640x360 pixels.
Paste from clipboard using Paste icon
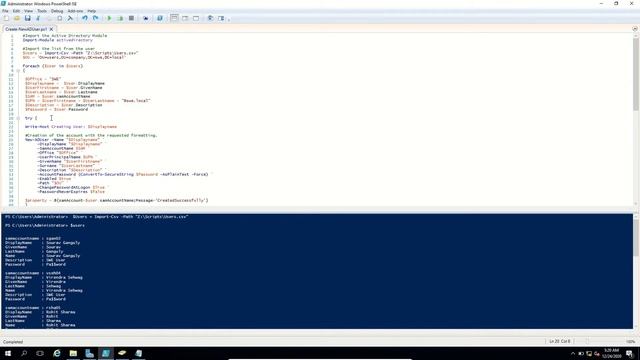[x=60, y=18]
